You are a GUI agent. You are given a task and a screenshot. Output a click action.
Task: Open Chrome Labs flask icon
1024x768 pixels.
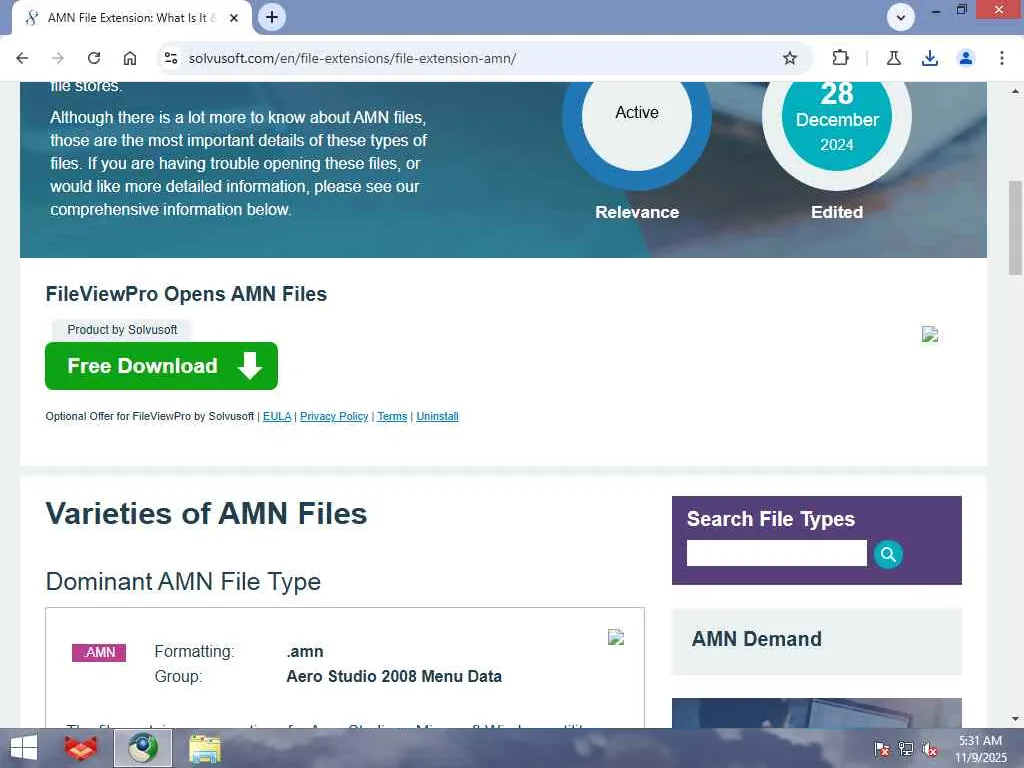point(893,58)
